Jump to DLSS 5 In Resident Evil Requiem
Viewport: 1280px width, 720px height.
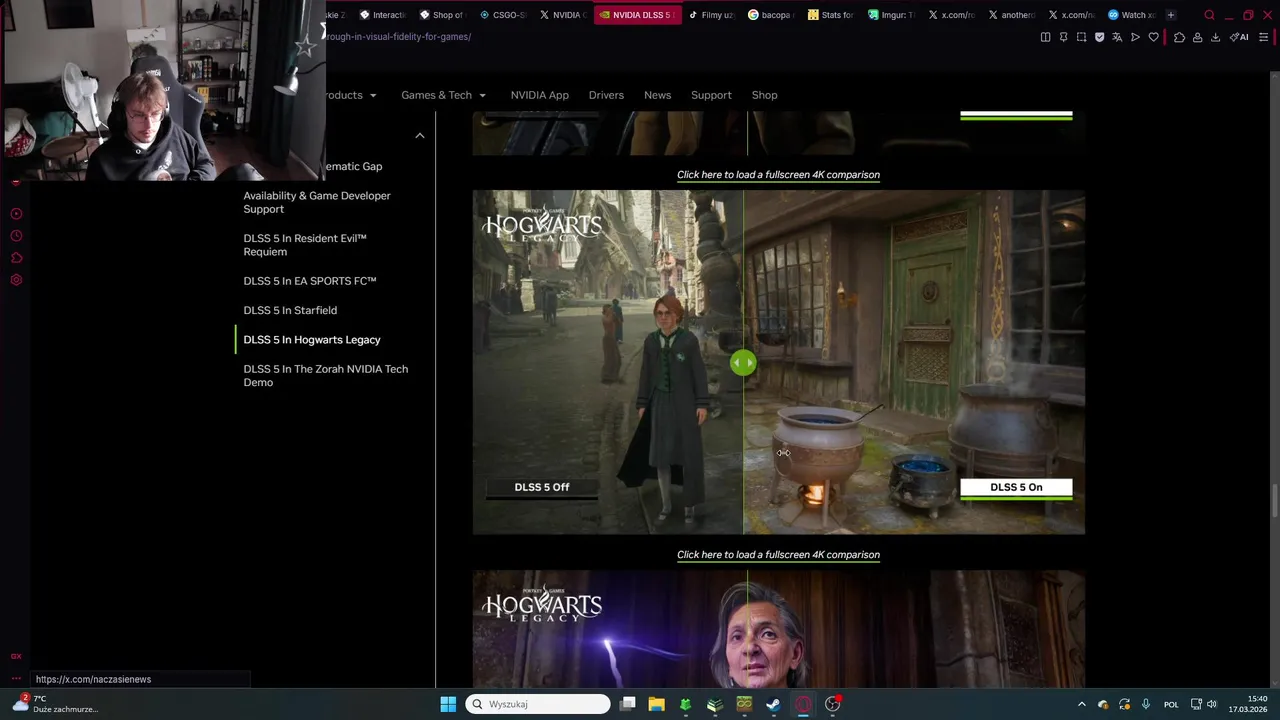(x=305, y=245)
